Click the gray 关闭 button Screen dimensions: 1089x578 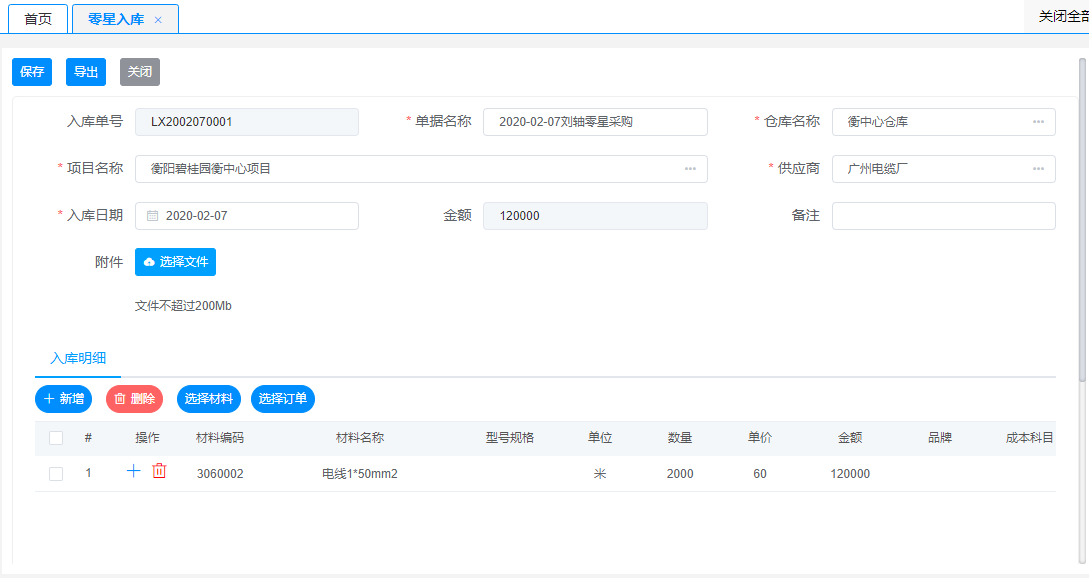click(140, 72)
